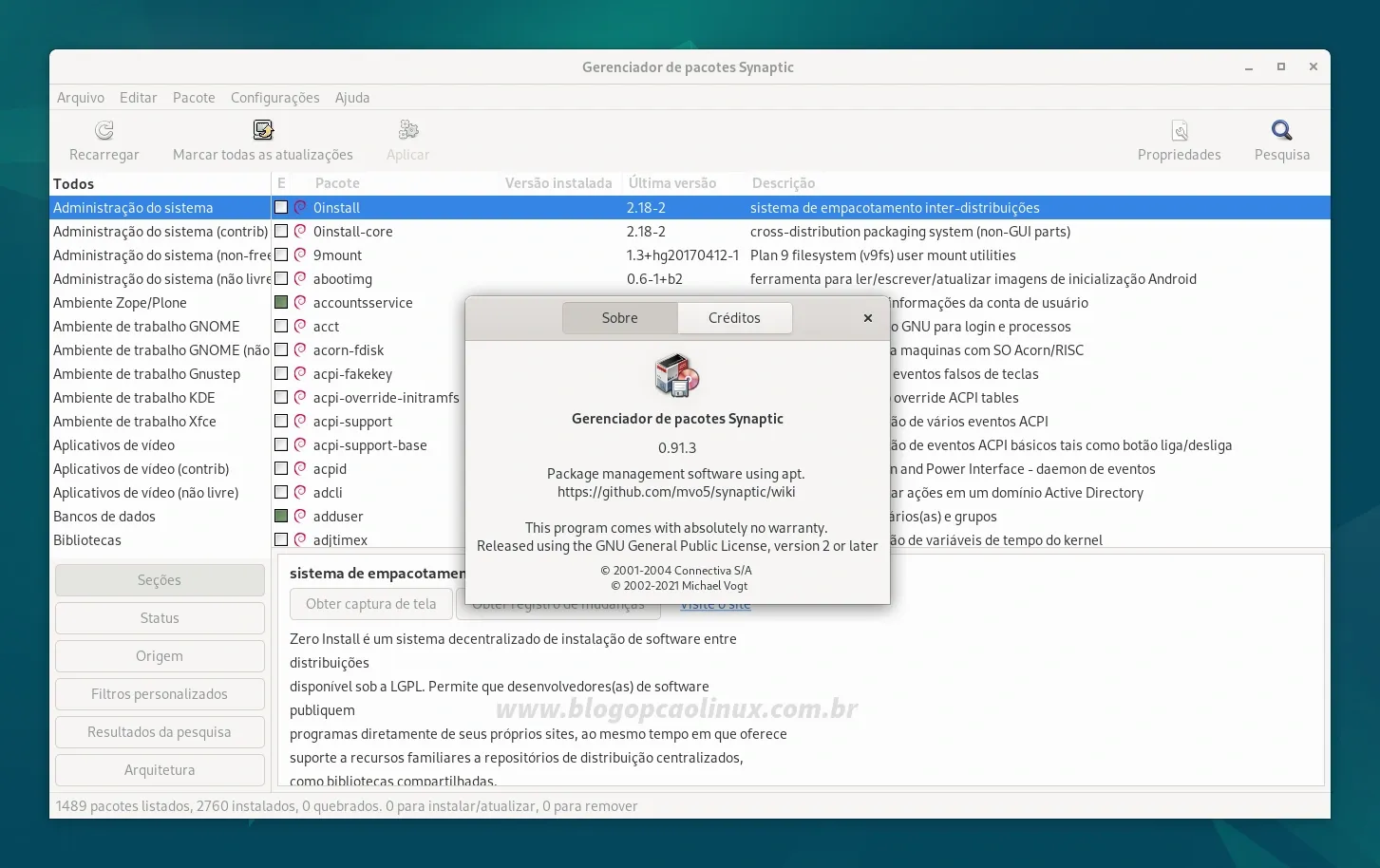
Task: Click version 1.3+hg20170412-1 of 9mount
Action: tap(682, 255)
